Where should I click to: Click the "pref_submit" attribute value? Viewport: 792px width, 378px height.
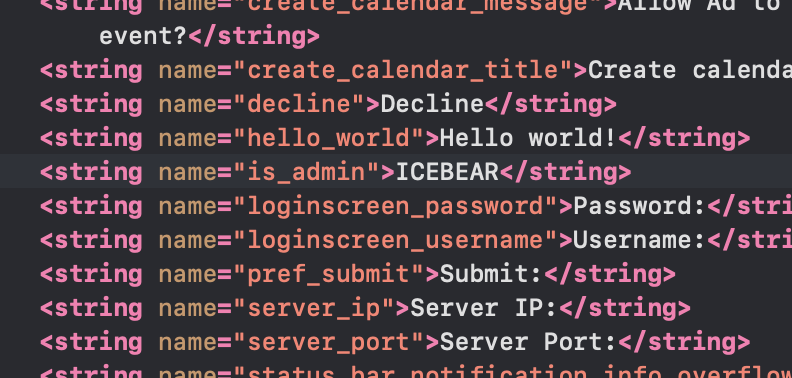329,274
